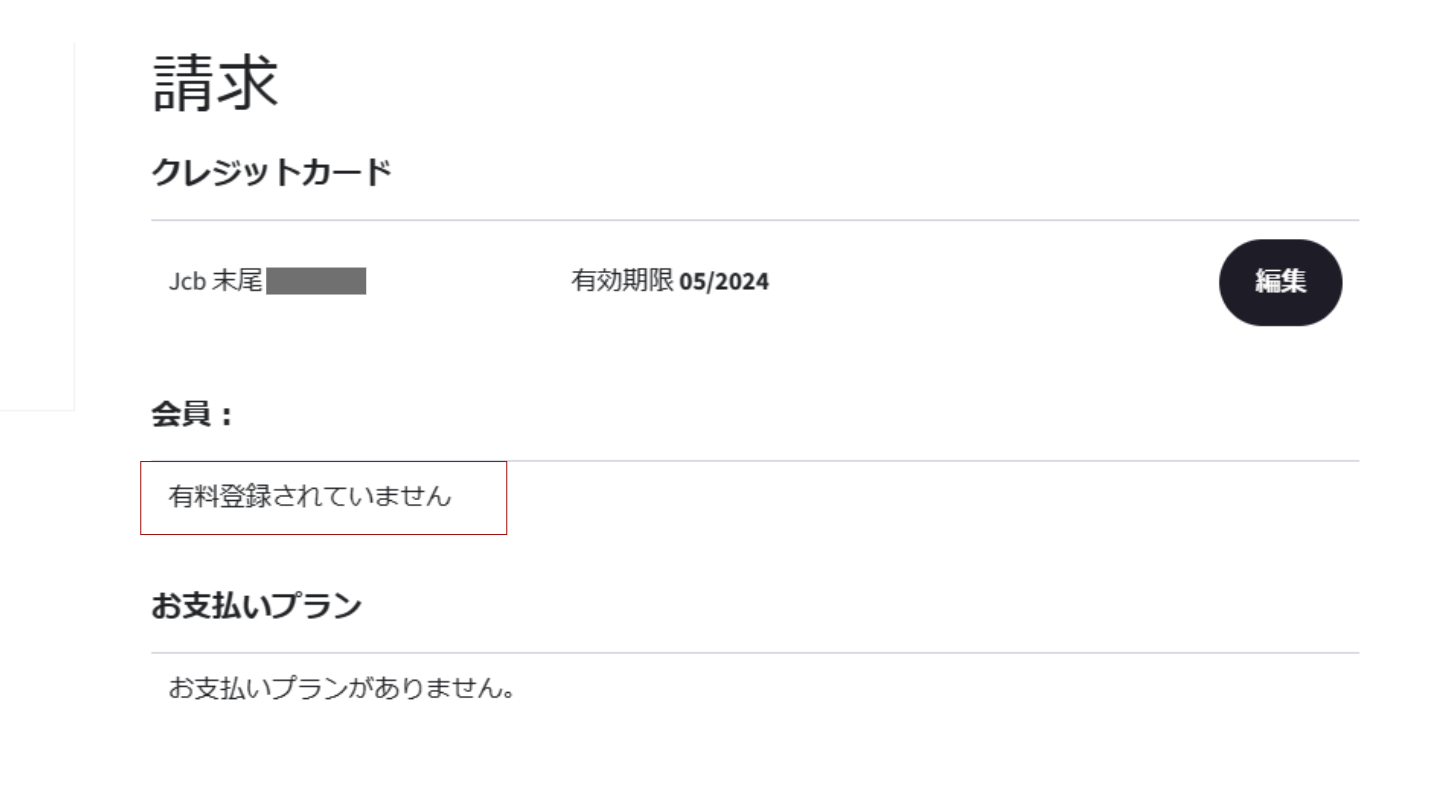
Task: Click blank space between Jcb number and 有効期限
Action: pyautogui.click(x=468, y=282)
